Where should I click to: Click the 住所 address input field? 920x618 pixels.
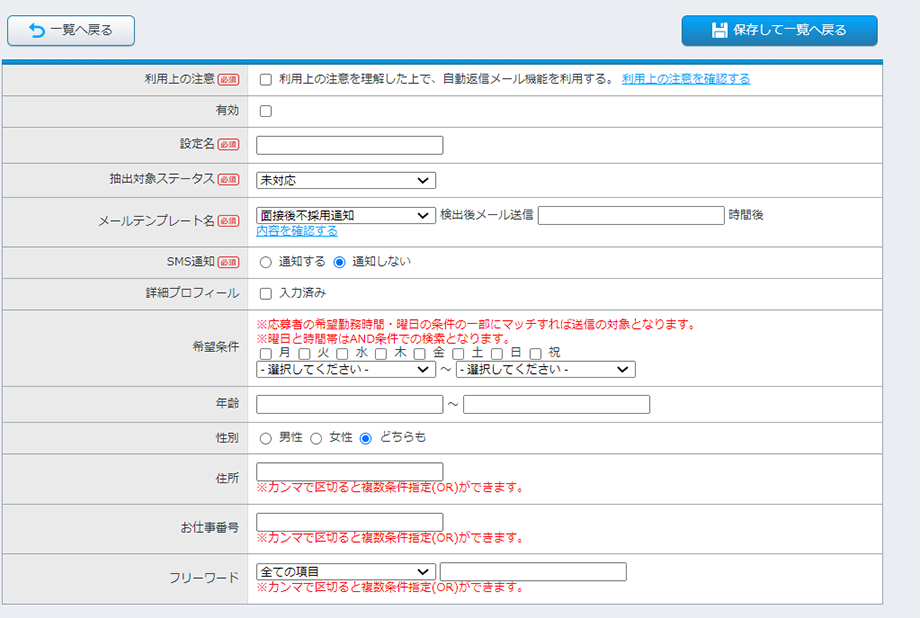click(349, 472)
